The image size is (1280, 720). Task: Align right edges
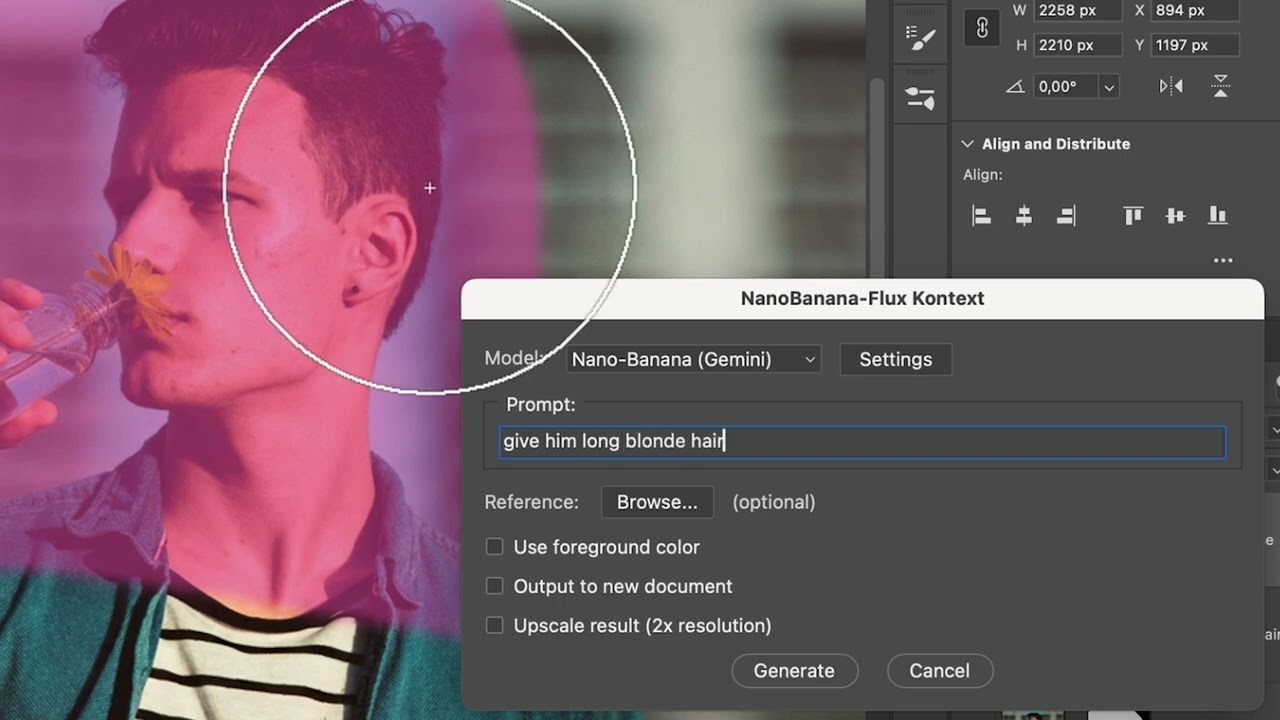click(x=1066, y=215)
